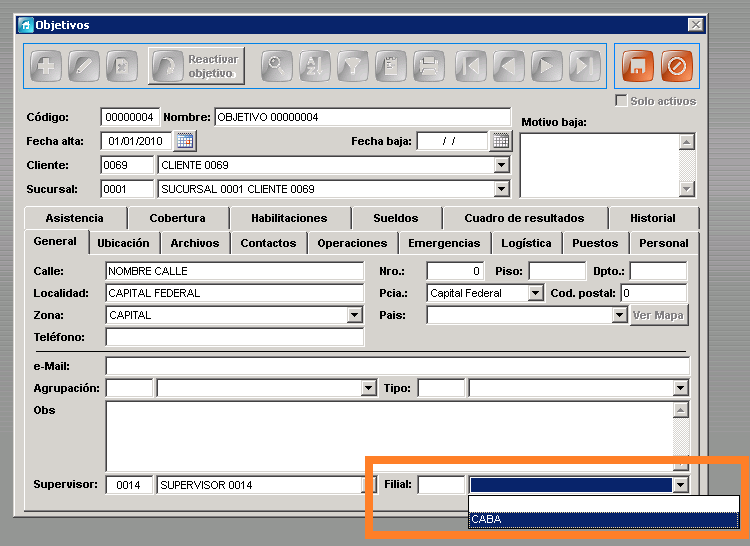Viewport: 750px width, 546px height.
Task: Click the Obs text area
Action: (x=389, y=437)
